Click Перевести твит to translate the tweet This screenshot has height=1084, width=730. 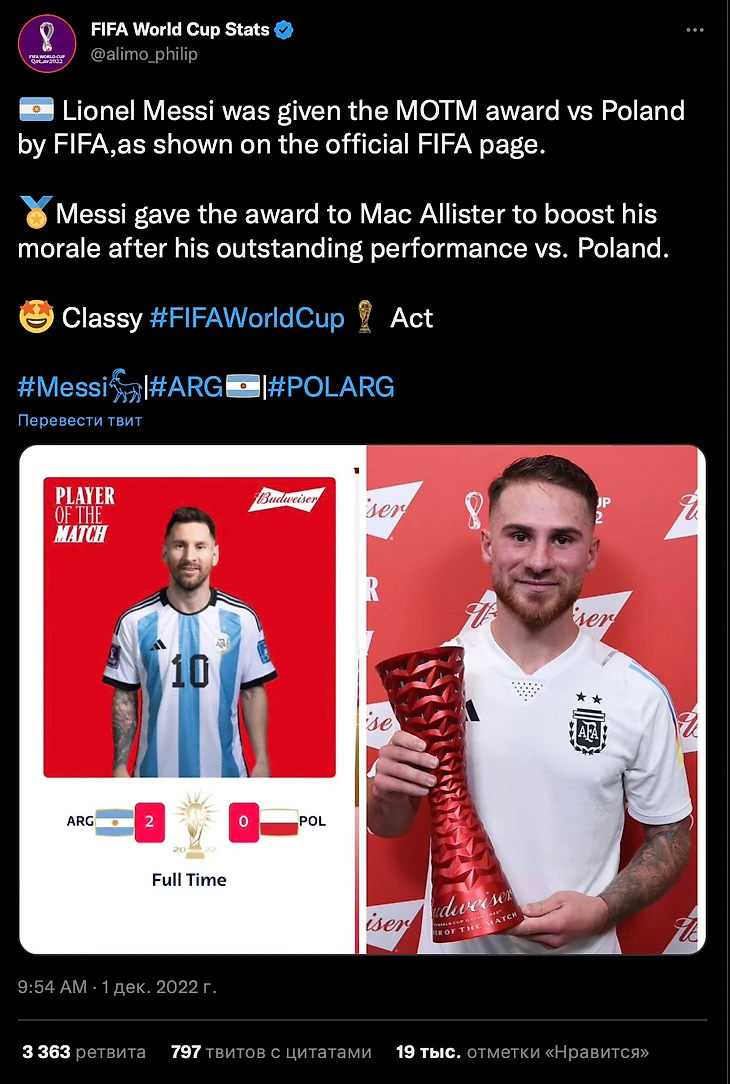(x=80, y=420)
